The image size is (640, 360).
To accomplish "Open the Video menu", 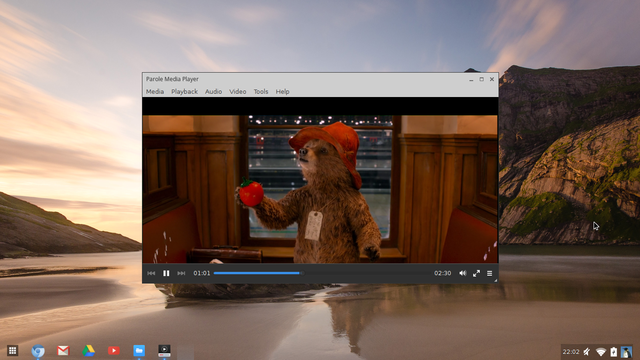I will (x=238, y=91).
